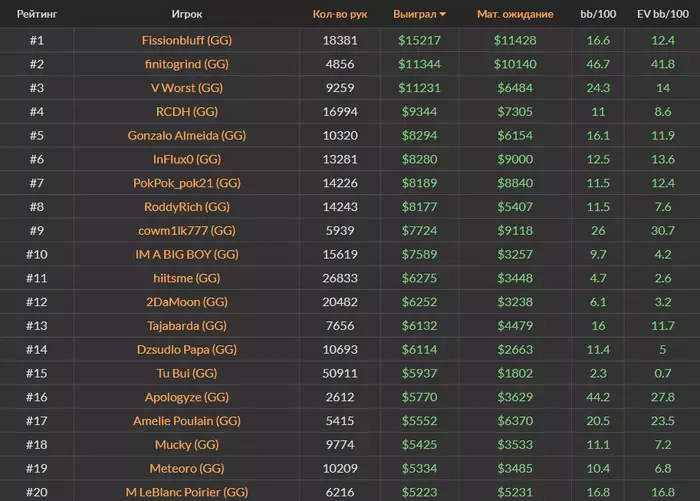Click the Игрок column header
Viewport: 700px width, 501px height.
click(x=187, y=15)
